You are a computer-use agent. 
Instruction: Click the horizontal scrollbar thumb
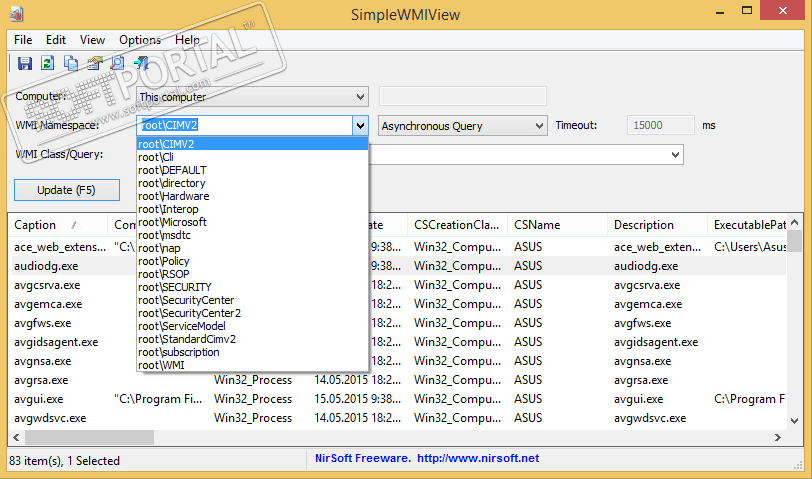tap(89, 438)
